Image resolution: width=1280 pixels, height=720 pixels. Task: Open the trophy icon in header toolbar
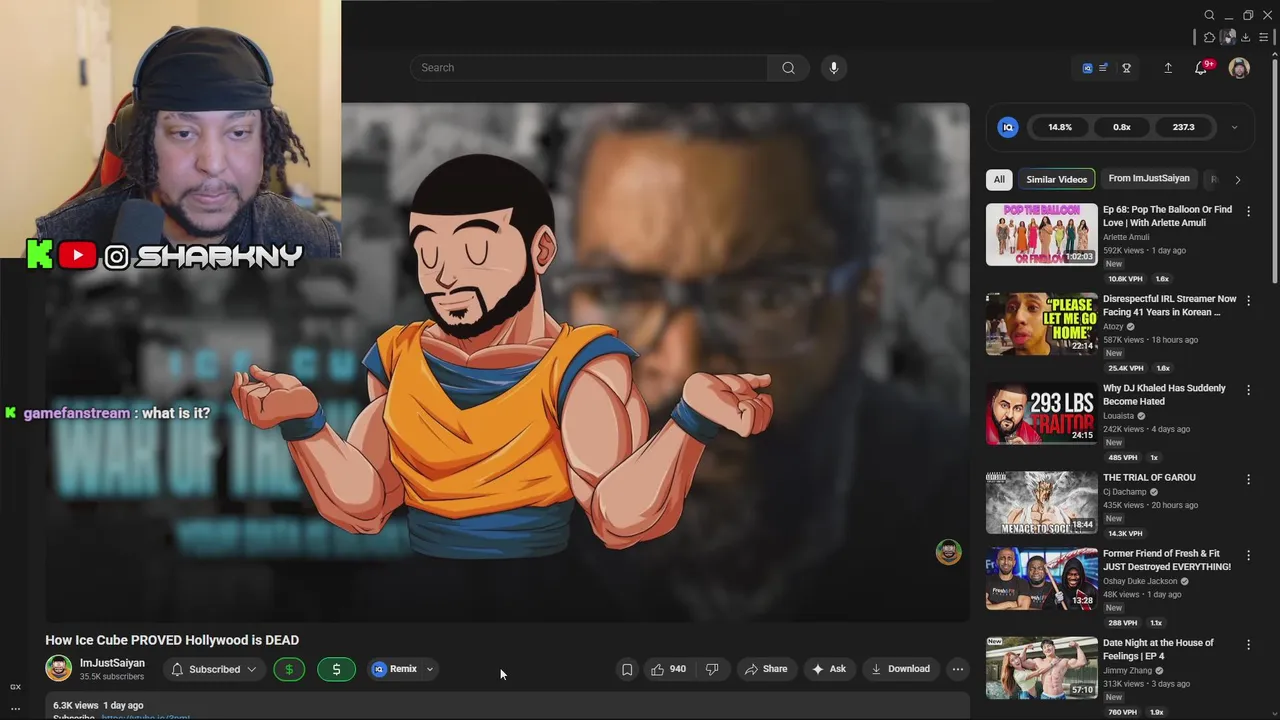coord(1127,68)
